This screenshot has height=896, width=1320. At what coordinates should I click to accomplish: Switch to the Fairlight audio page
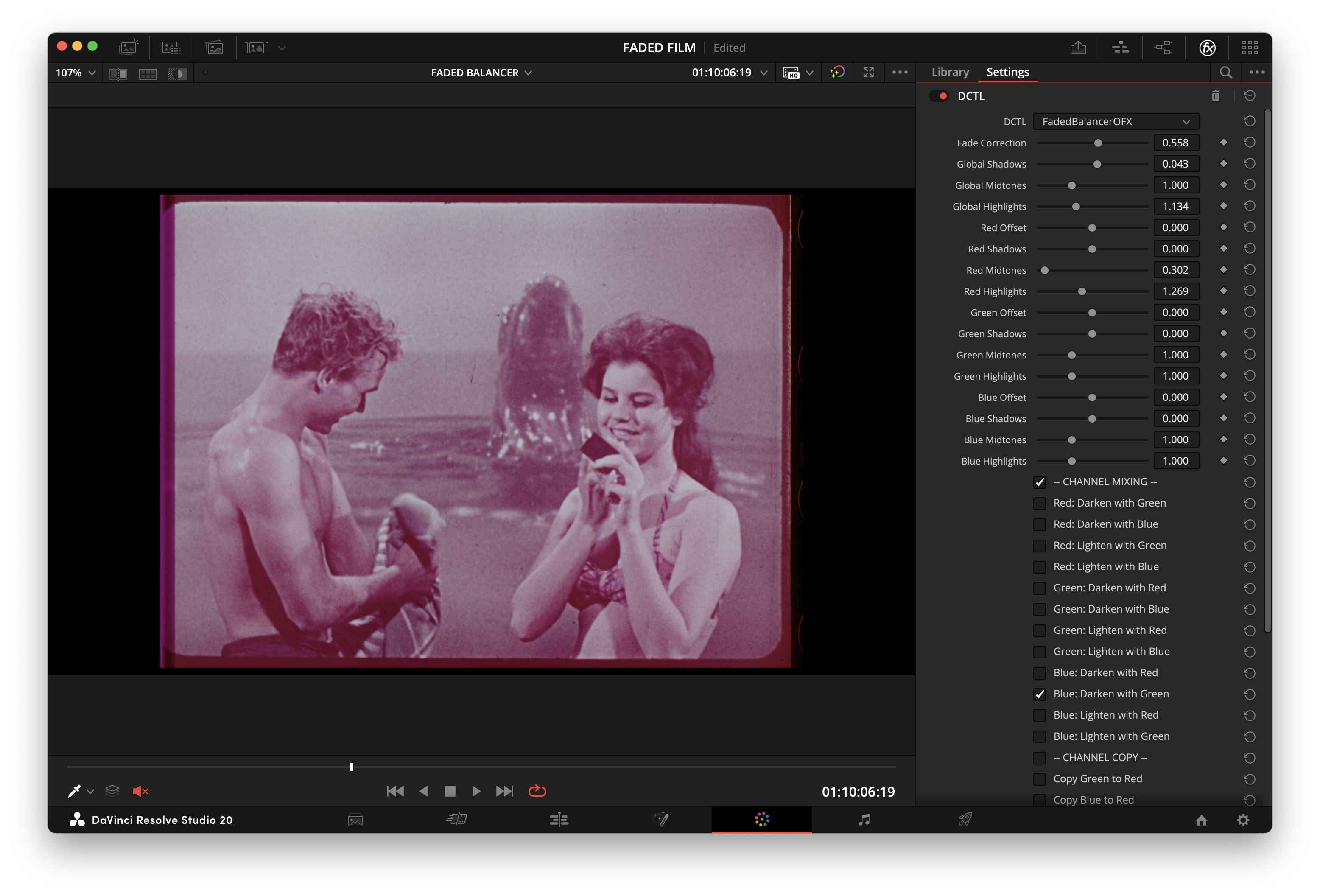click(x=864, y=820)
